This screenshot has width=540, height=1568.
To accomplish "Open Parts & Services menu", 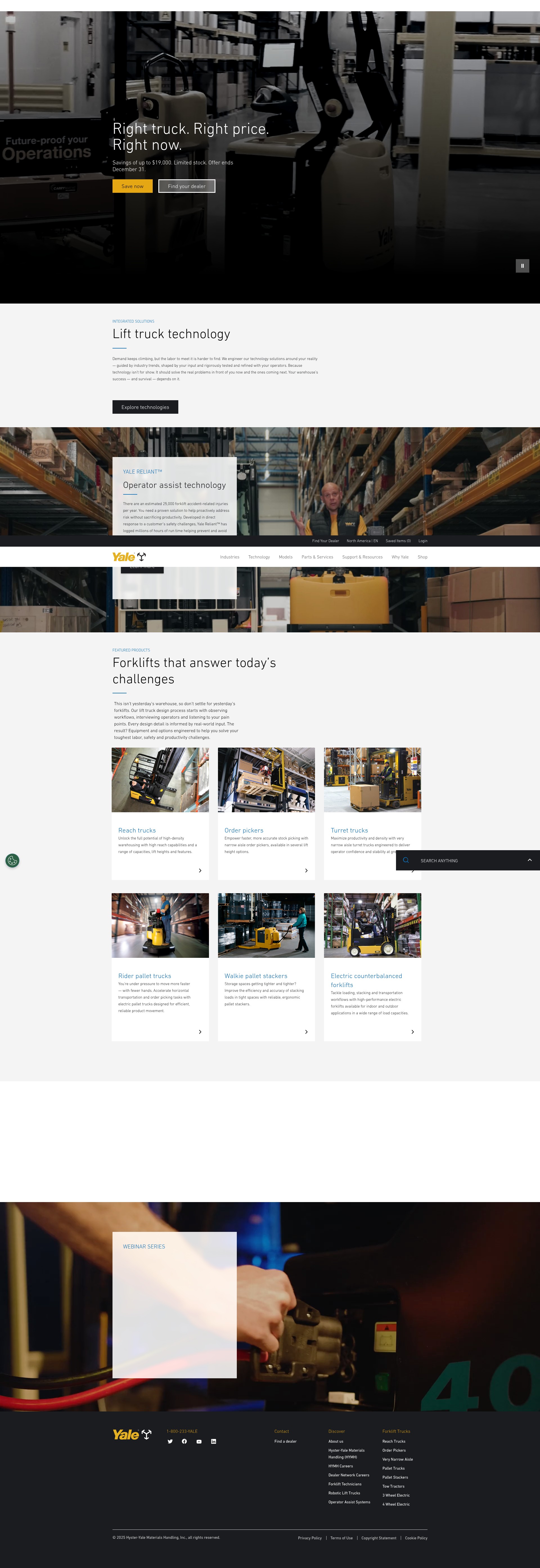I will pos(317,557).
